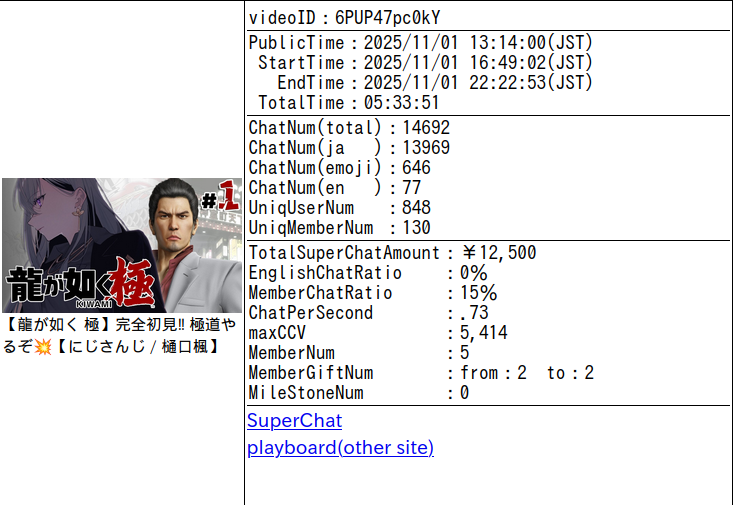Click the ChatNum(total) value 14692
733x505 pixels.
coord(426,128)
